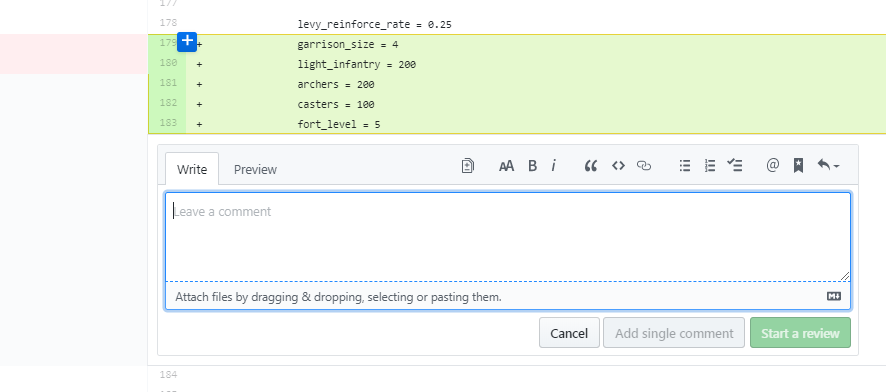This screenshot has width=886, height=392.
Task: Insert a quote with quotation icon
Action: pyautogui.click(x=590, y=165)
